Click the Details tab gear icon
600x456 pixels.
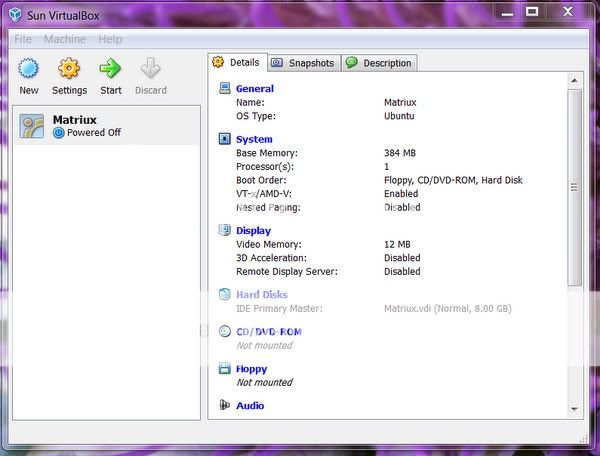click(x=218, y=62)
